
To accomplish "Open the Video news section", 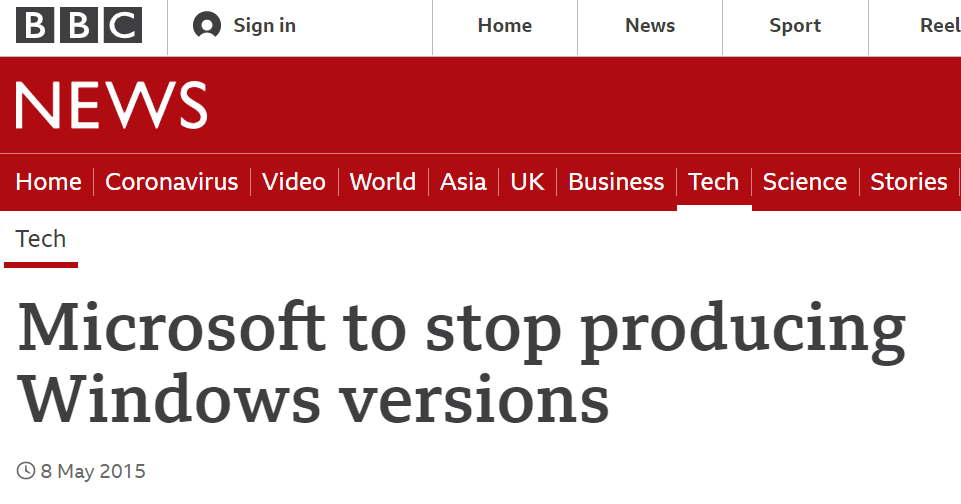I will (294, 181).
